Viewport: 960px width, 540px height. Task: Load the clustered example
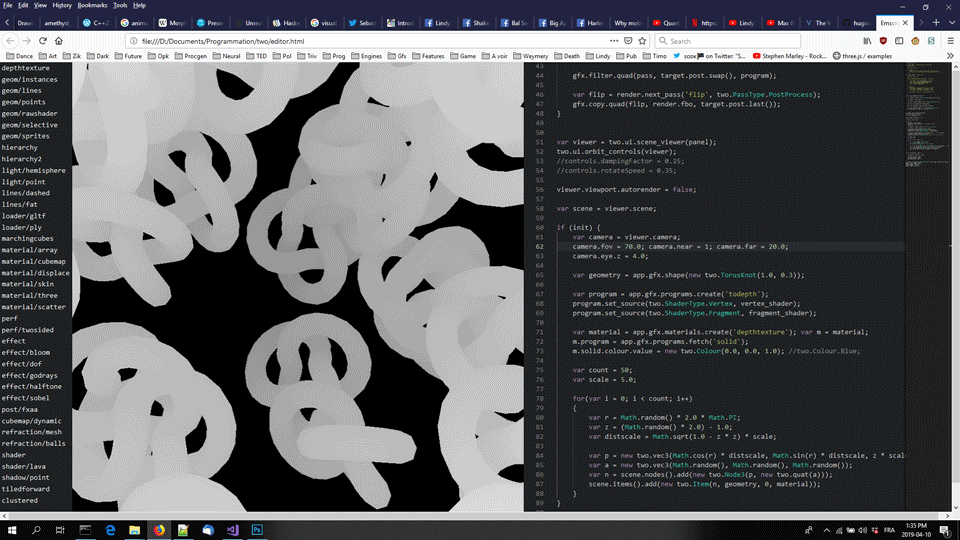pyautogui.click(x=20, y=501)
